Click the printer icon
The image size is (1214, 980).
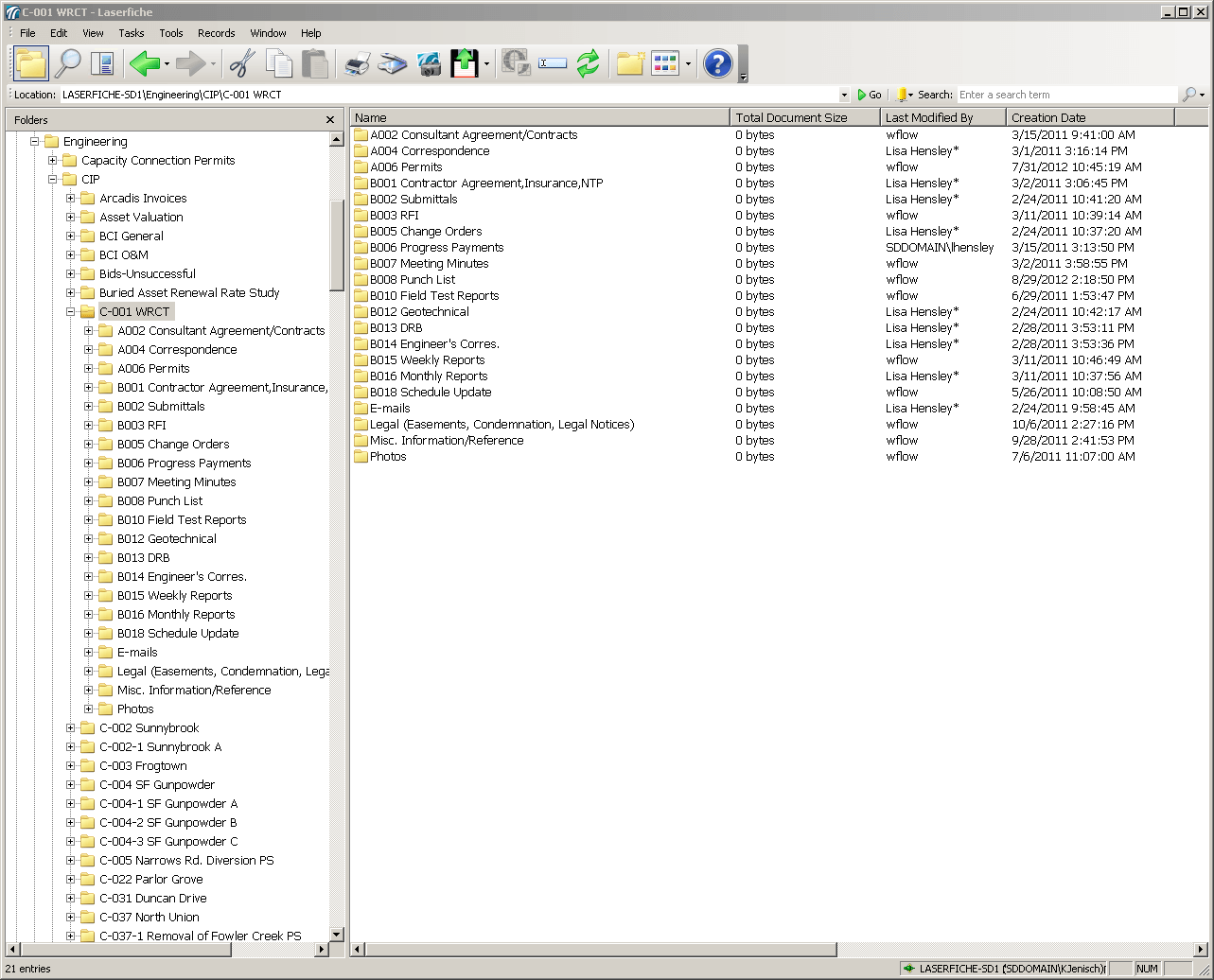[357, 63]
